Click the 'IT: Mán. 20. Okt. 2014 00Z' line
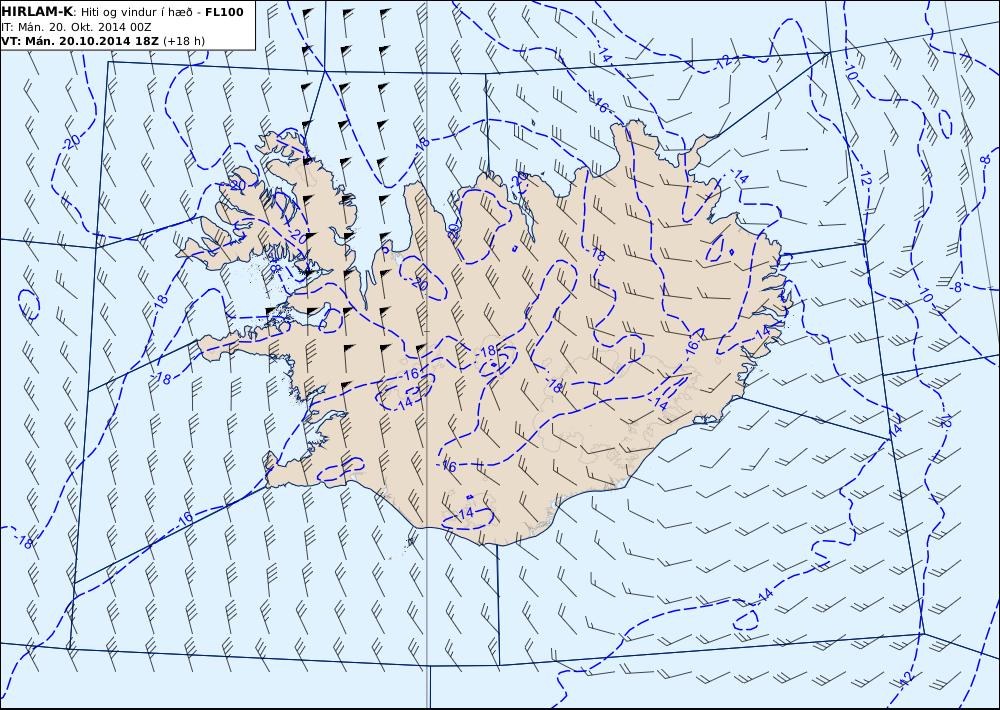1000x710 pixels. 76,27
